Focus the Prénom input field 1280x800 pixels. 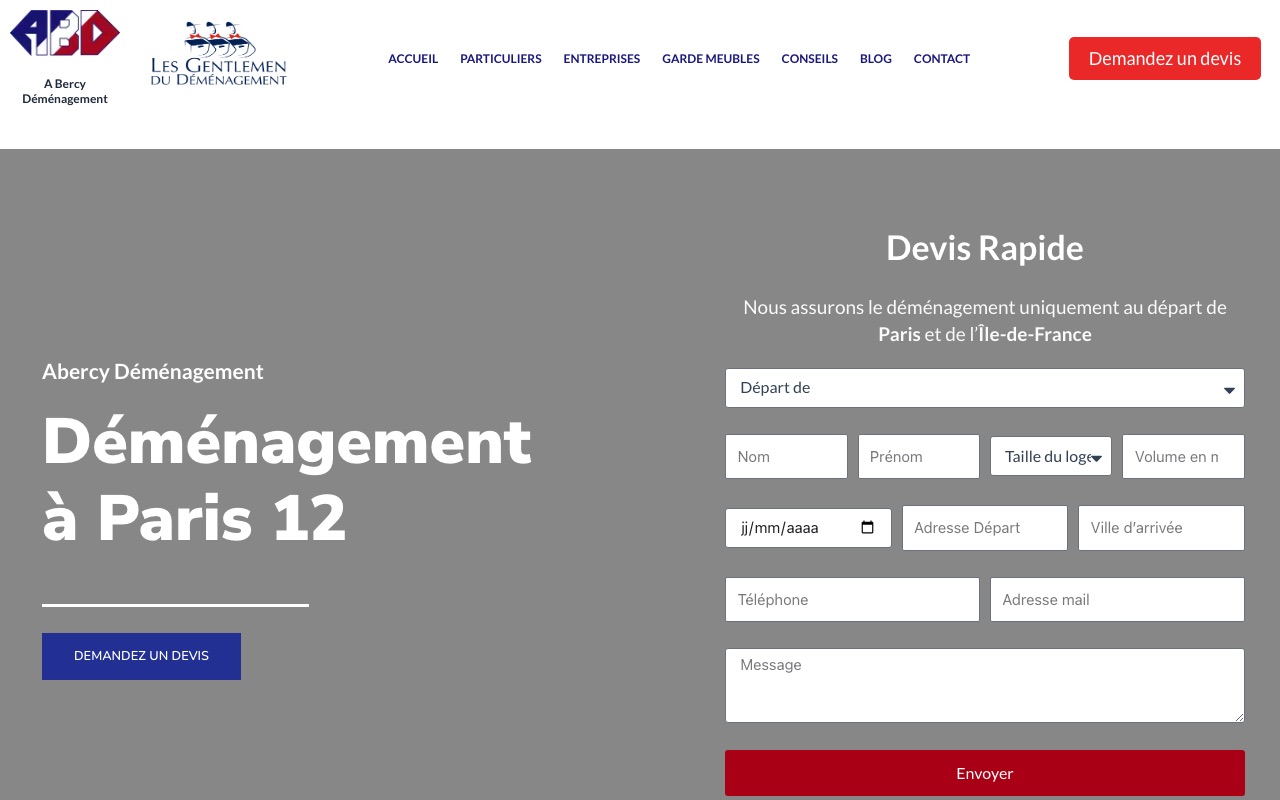(x=919, y=456)
